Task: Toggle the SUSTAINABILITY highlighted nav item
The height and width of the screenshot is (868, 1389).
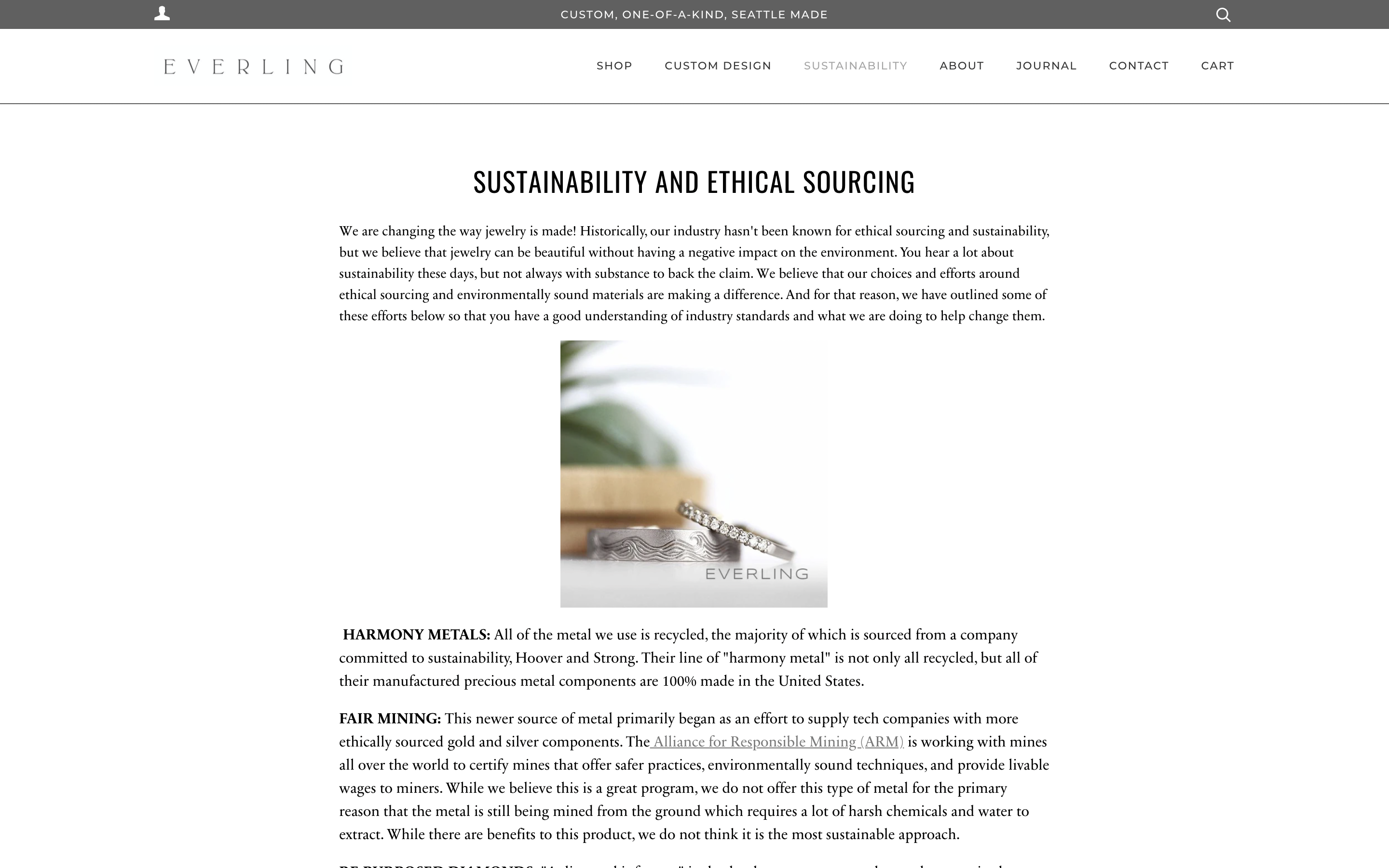Action: [855, 65]
